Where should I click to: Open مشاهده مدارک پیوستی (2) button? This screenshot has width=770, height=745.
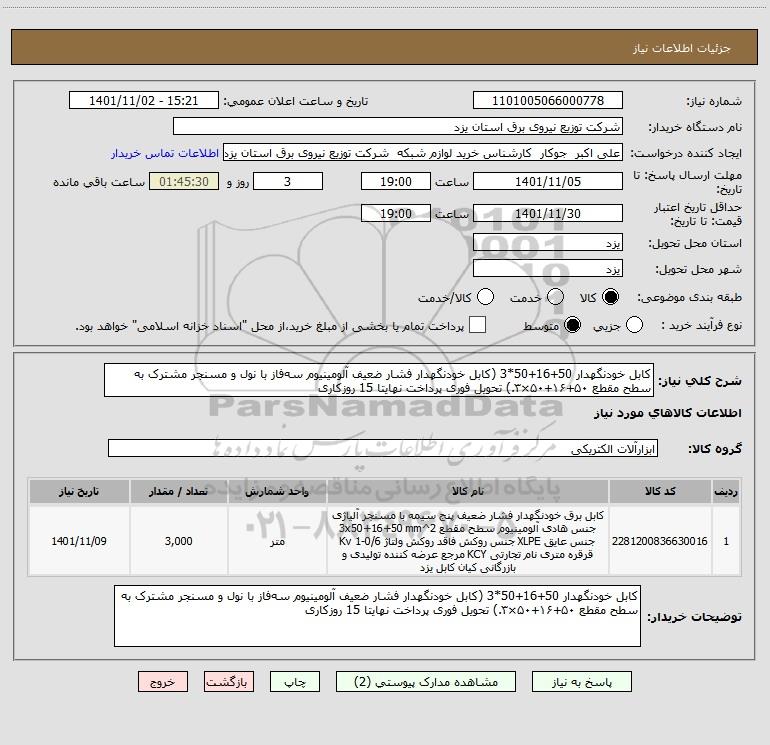426,682
